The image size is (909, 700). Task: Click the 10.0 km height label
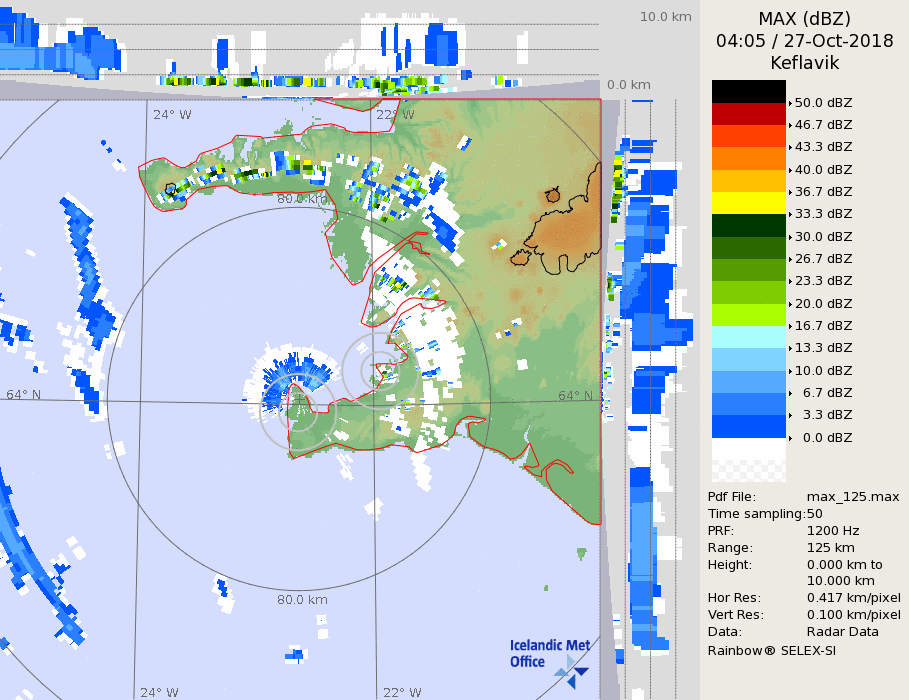(665, 17)
